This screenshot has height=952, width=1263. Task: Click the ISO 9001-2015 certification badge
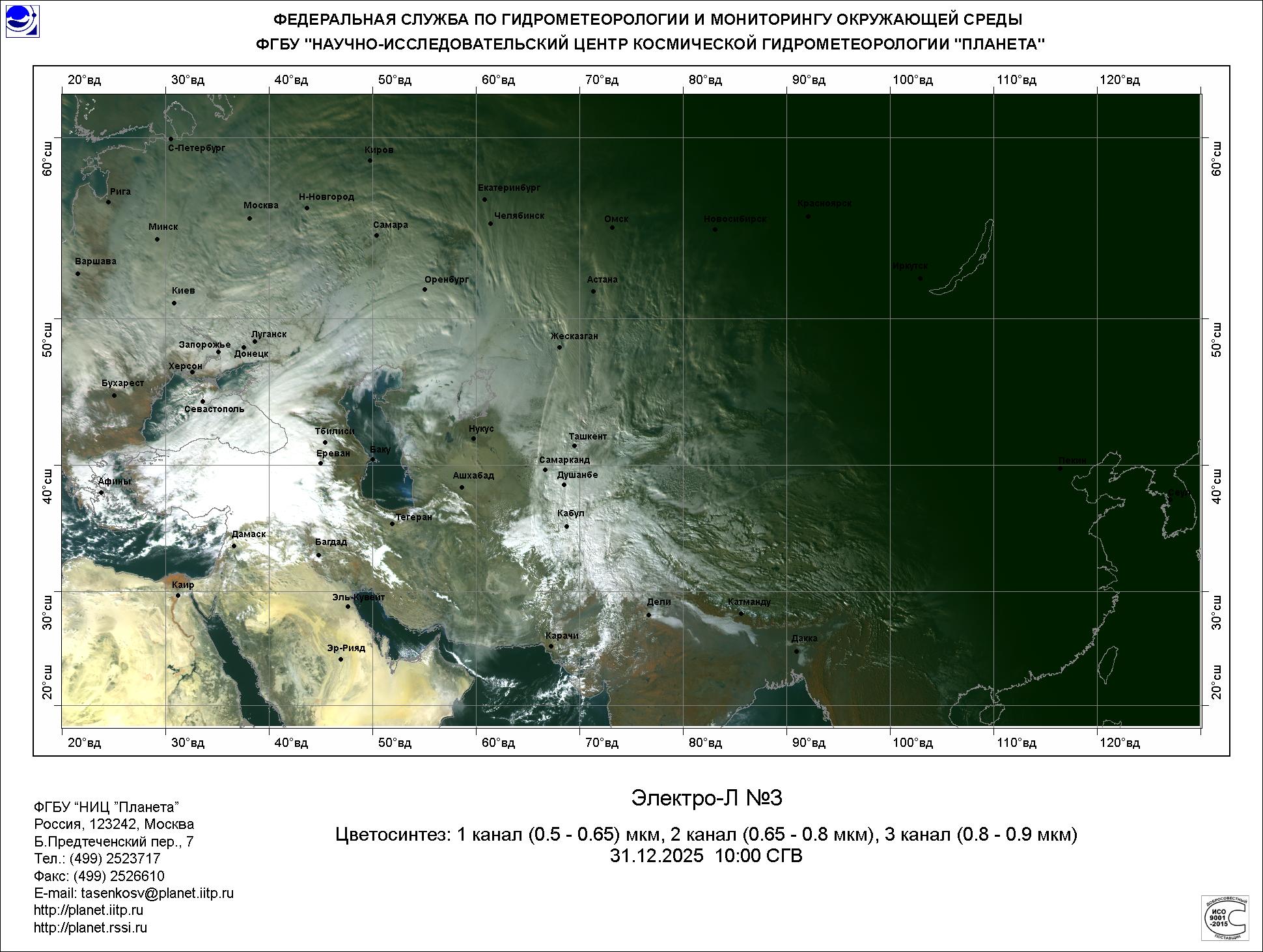click(1225, 917)
